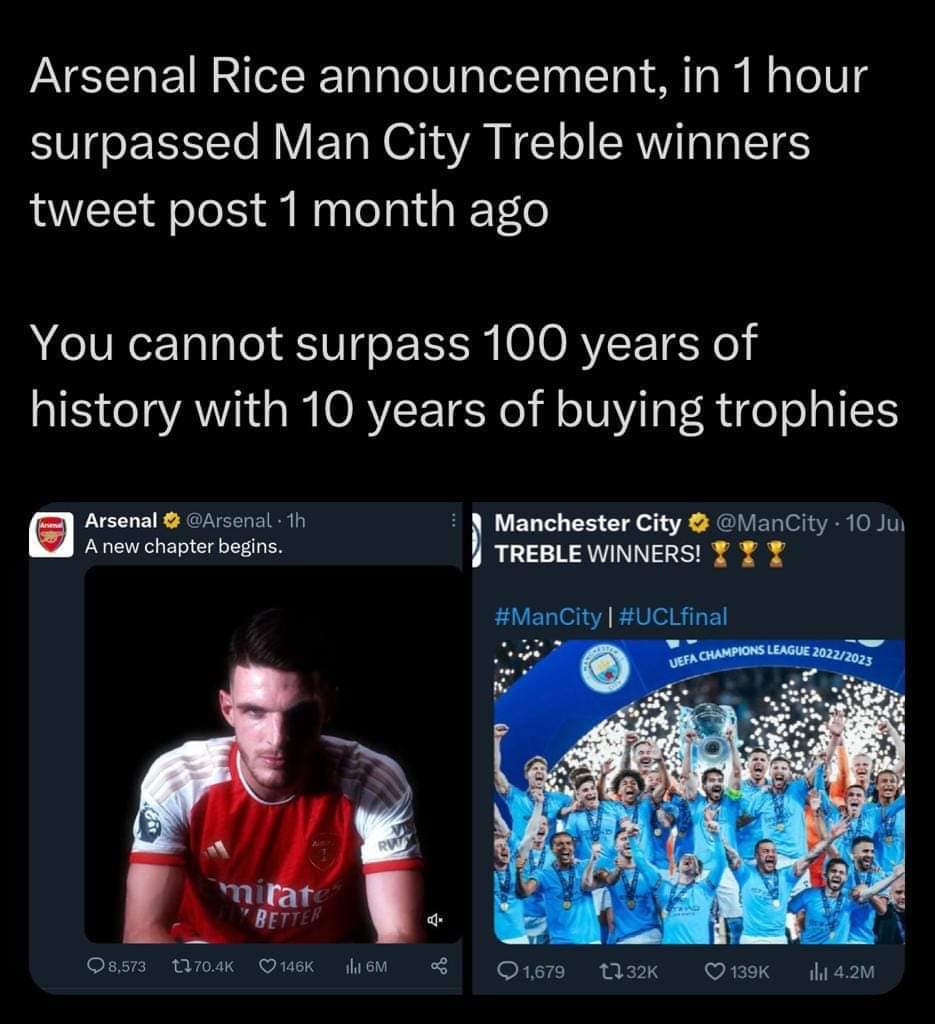The image size is (935, 1024).
Task: Open the #ManCity hashtag
Action: pos(547,617)
